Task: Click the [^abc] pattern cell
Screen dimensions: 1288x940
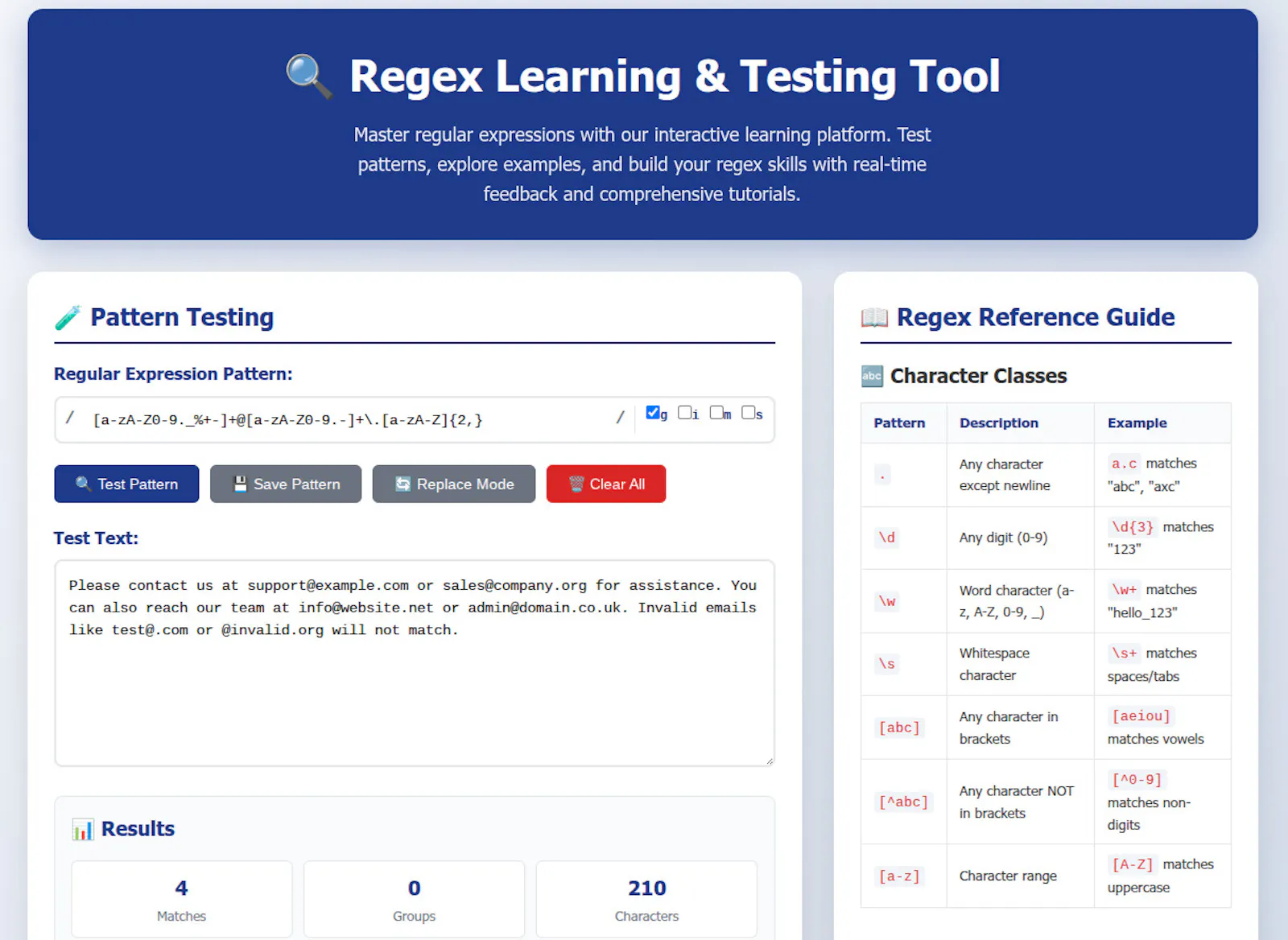Action: (x=903, y=802)
